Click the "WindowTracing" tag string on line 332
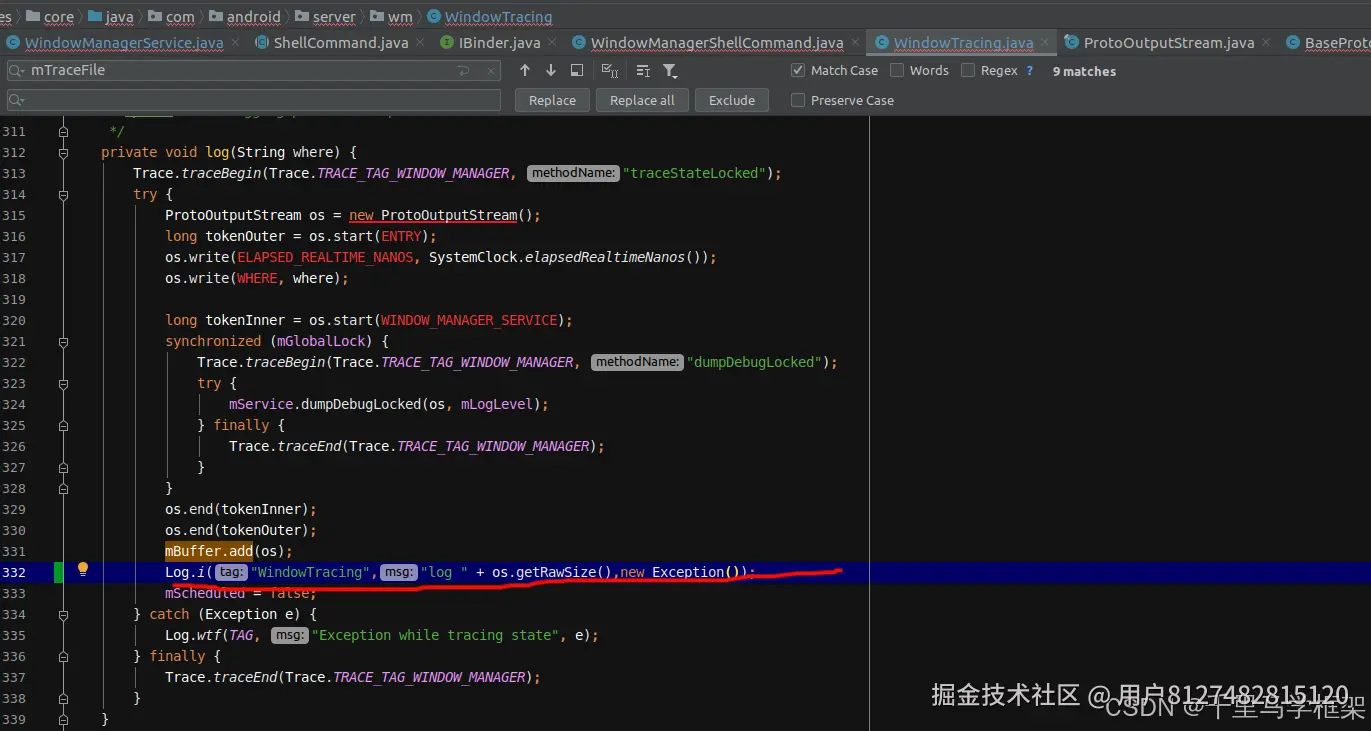The height and width of the screenshot is (731, 1371). tap(310, 572)
